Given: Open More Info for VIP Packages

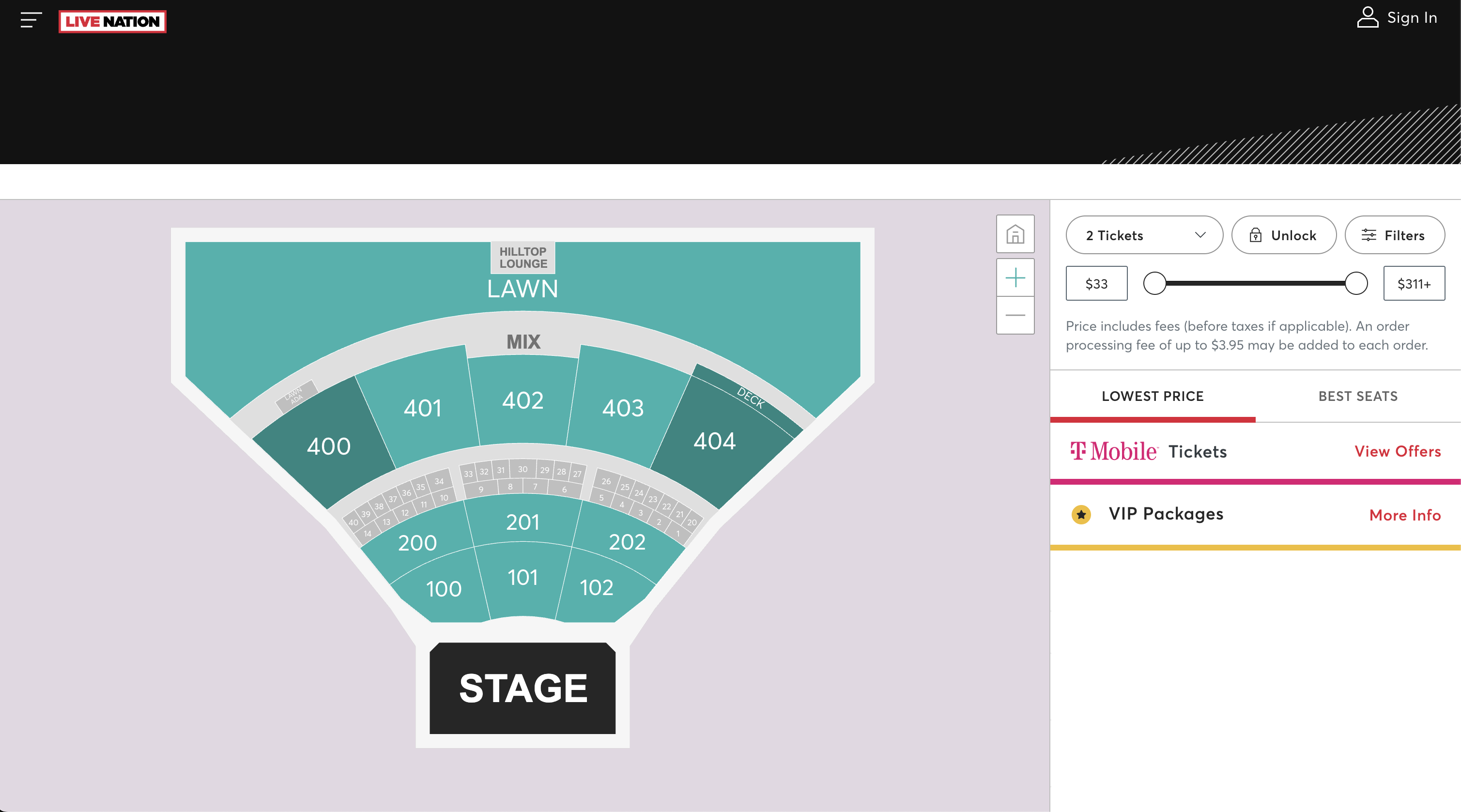Looking at the screenshot, I should (x=1404, y=515).
